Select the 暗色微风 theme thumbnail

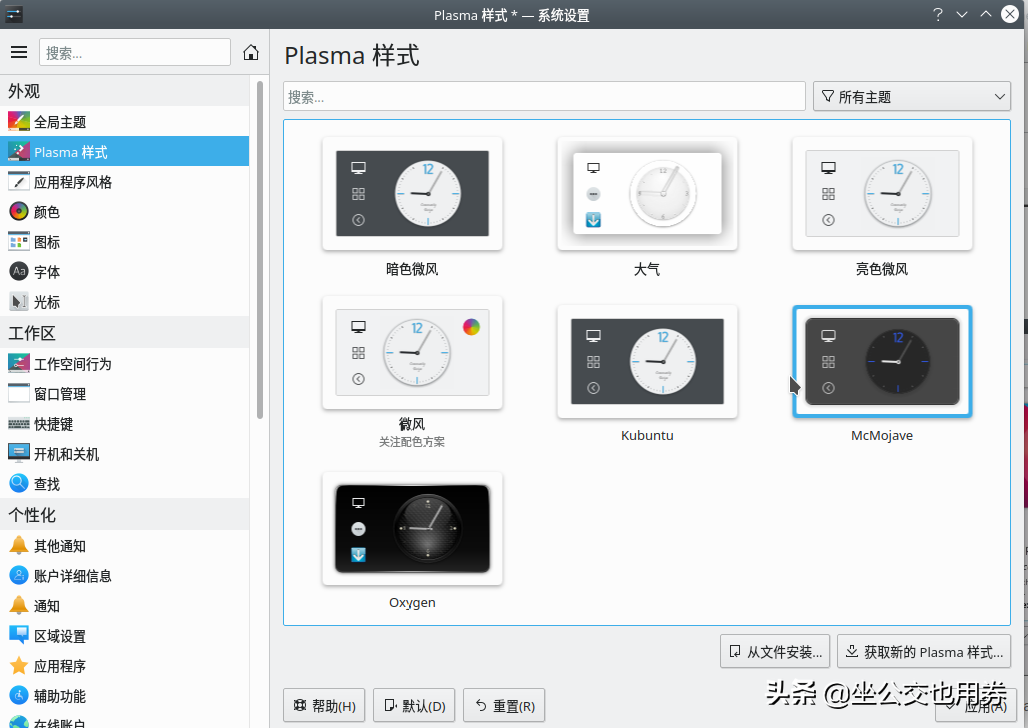click(x=412, y=193)
